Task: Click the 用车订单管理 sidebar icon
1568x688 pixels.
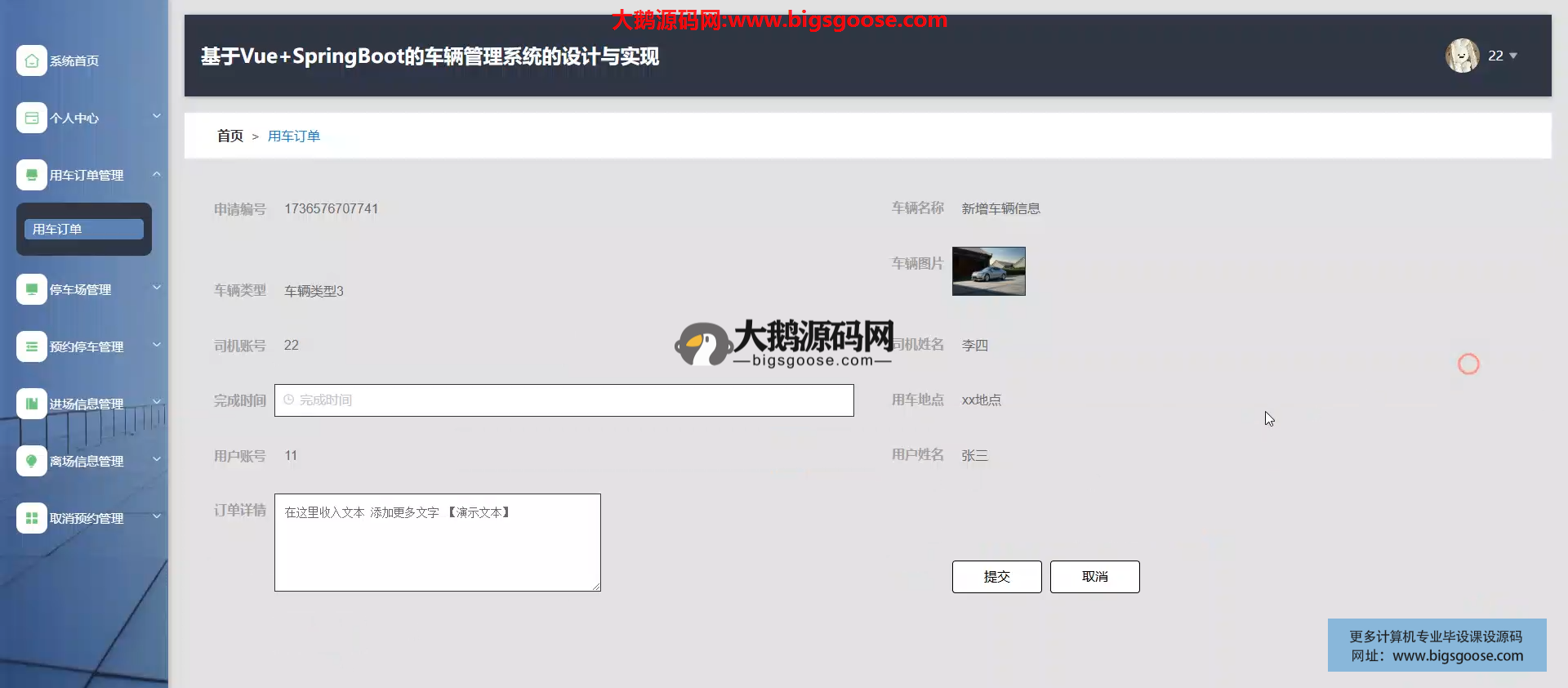Action: (31, 175)
